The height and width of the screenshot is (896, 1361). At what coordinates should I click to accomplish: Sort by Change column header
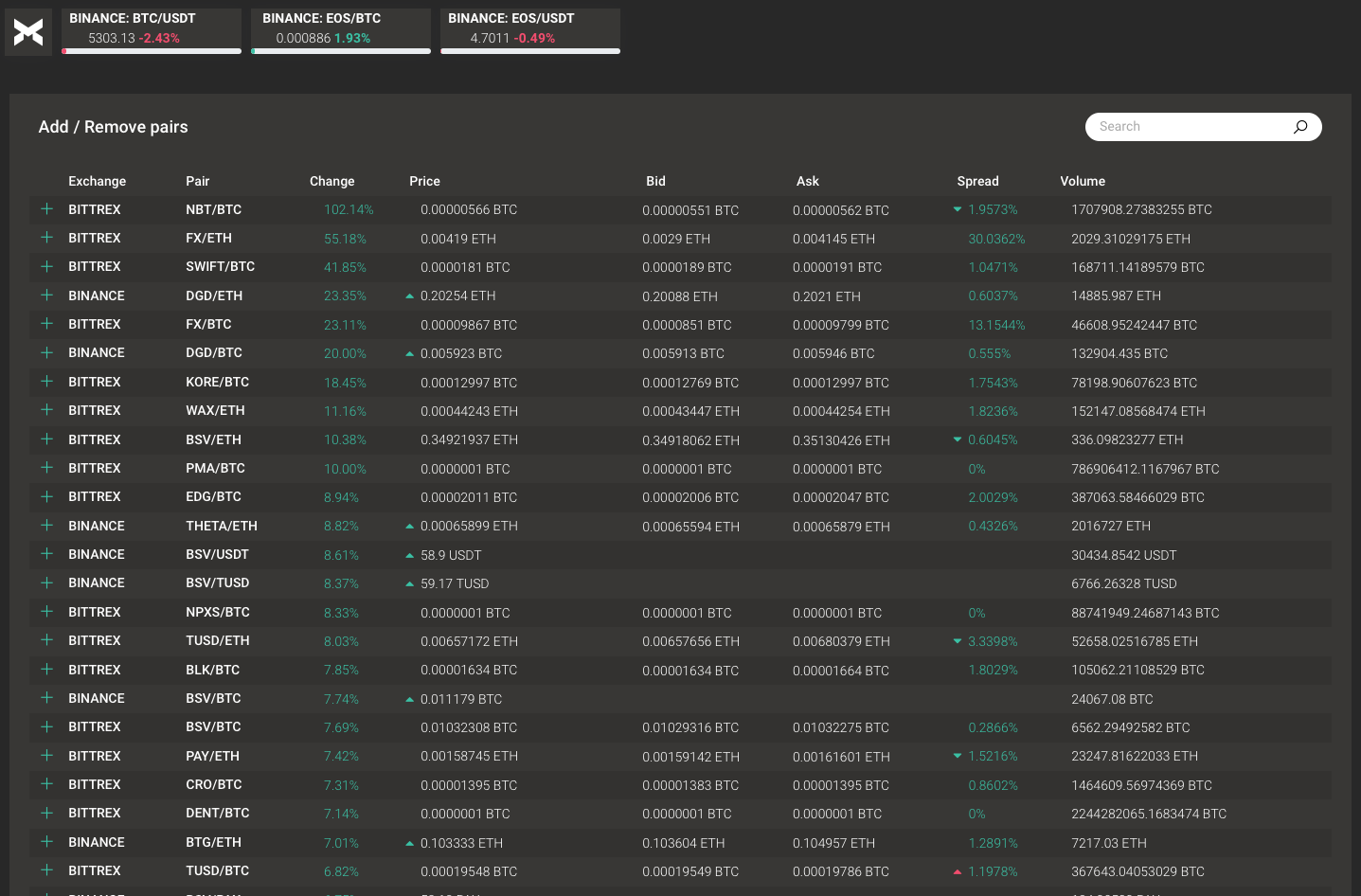coord(332,181)
